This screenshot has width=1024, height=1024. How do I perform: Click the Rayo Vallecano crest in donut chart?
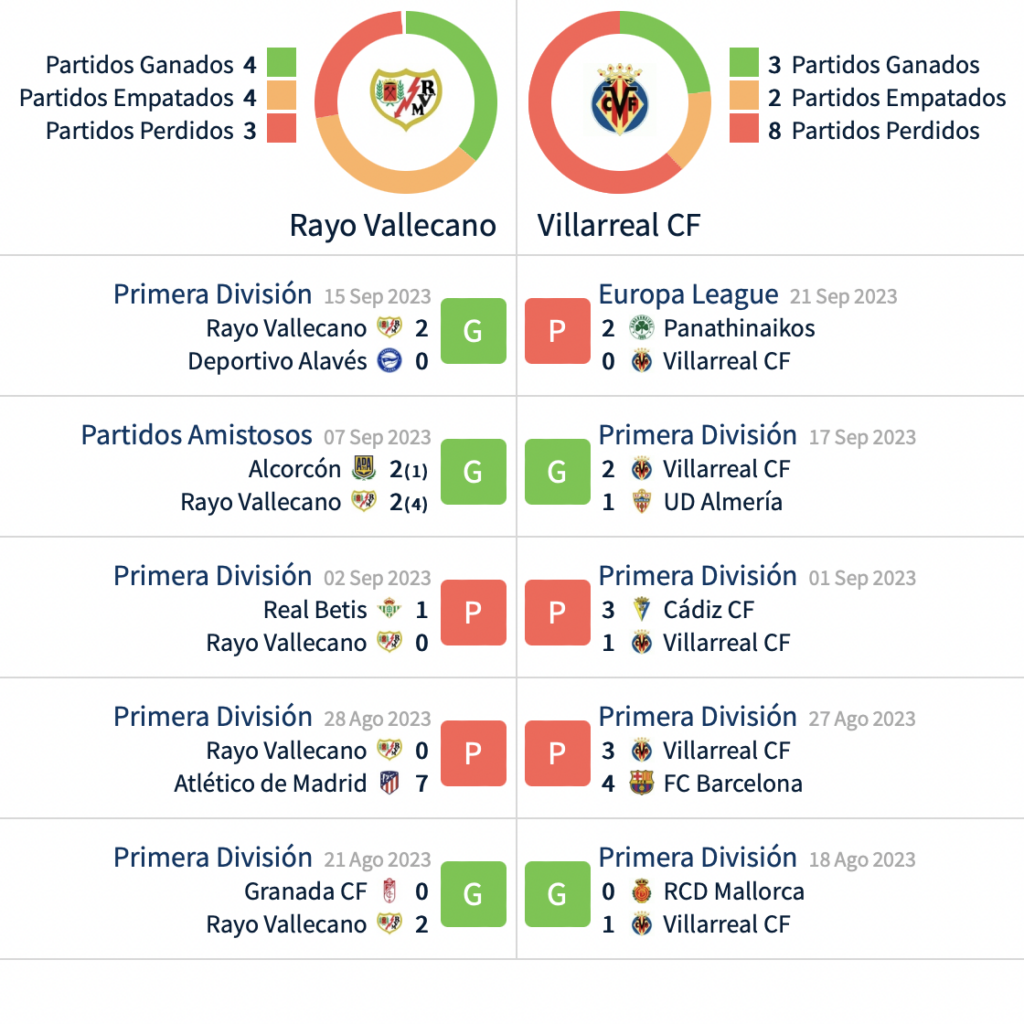pos(404,98)
